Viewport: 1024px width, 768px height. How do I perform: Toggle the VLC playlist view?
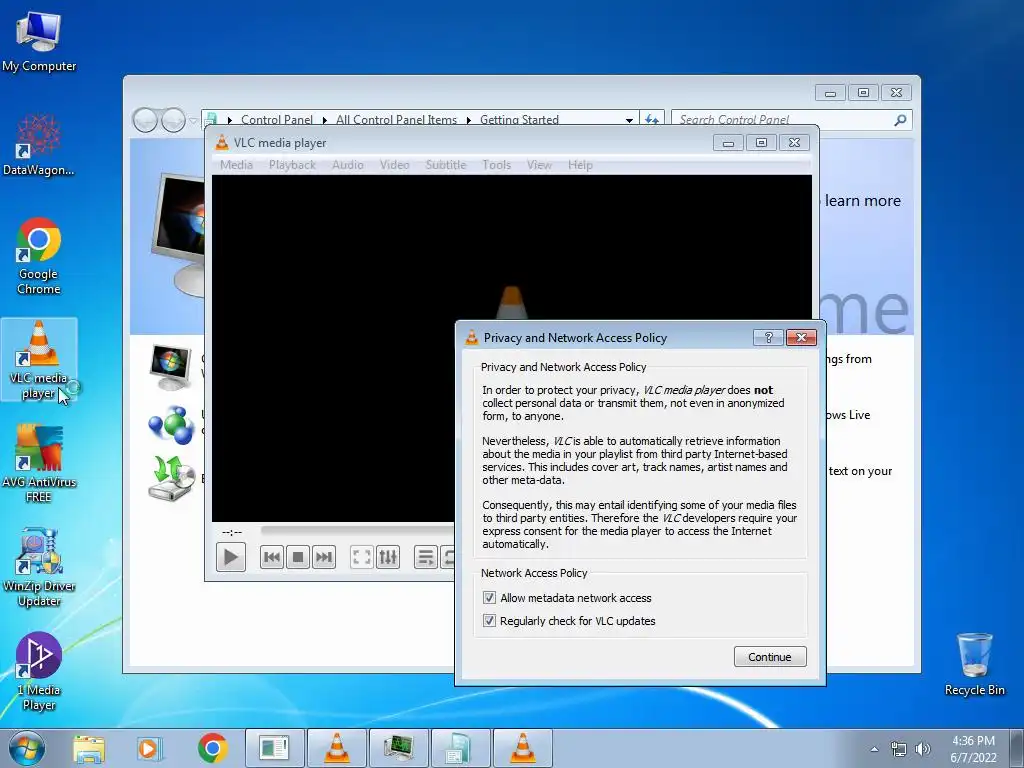tap(425, 557)
